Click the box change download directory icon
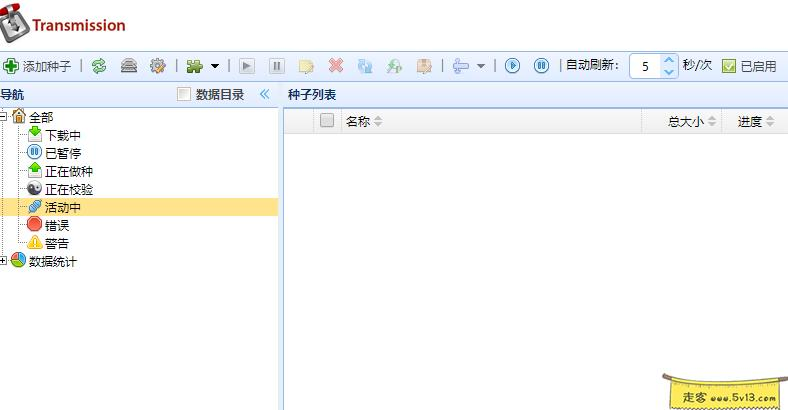 coord(424,66)
